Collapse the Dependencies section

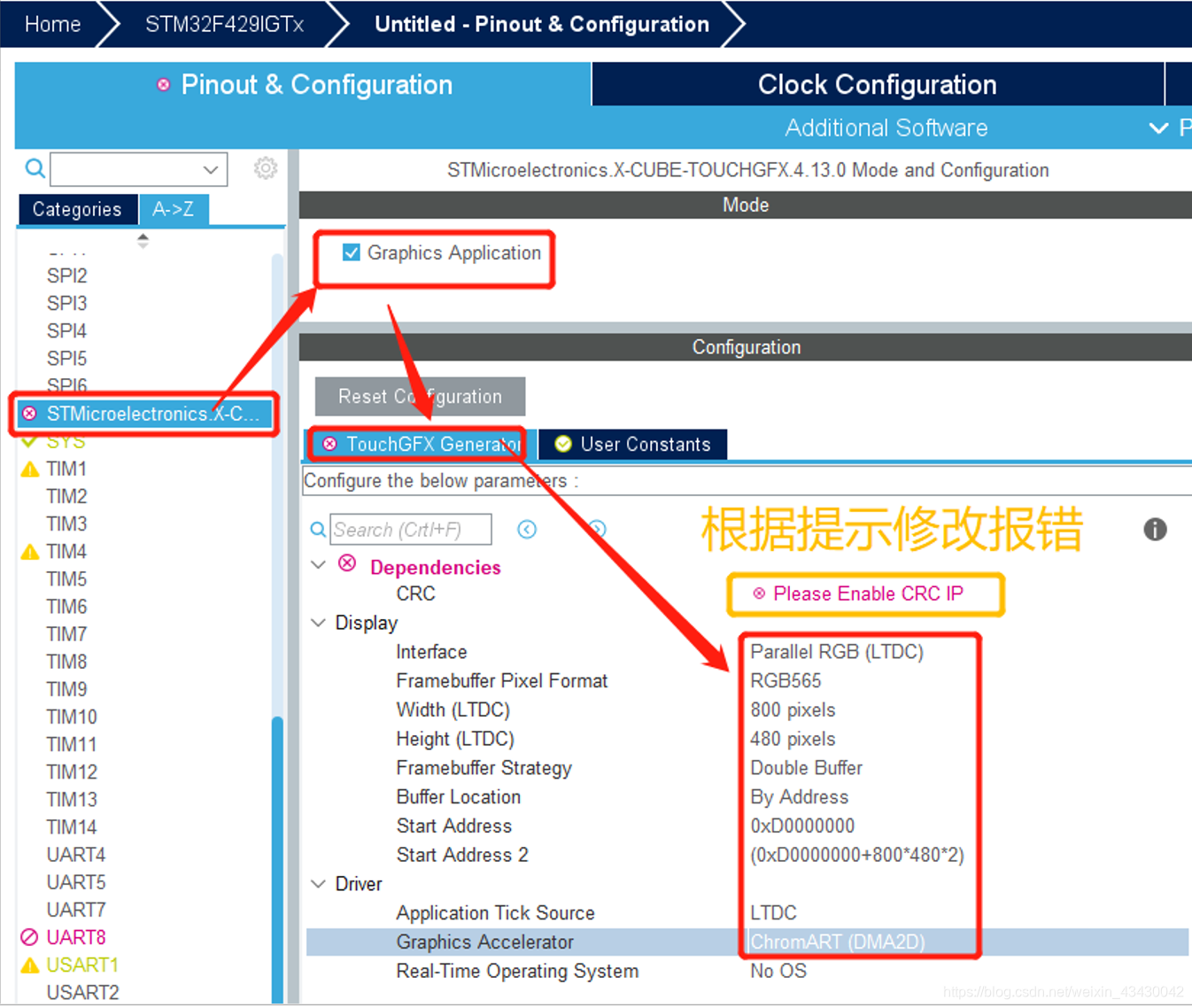click(319, 565)
